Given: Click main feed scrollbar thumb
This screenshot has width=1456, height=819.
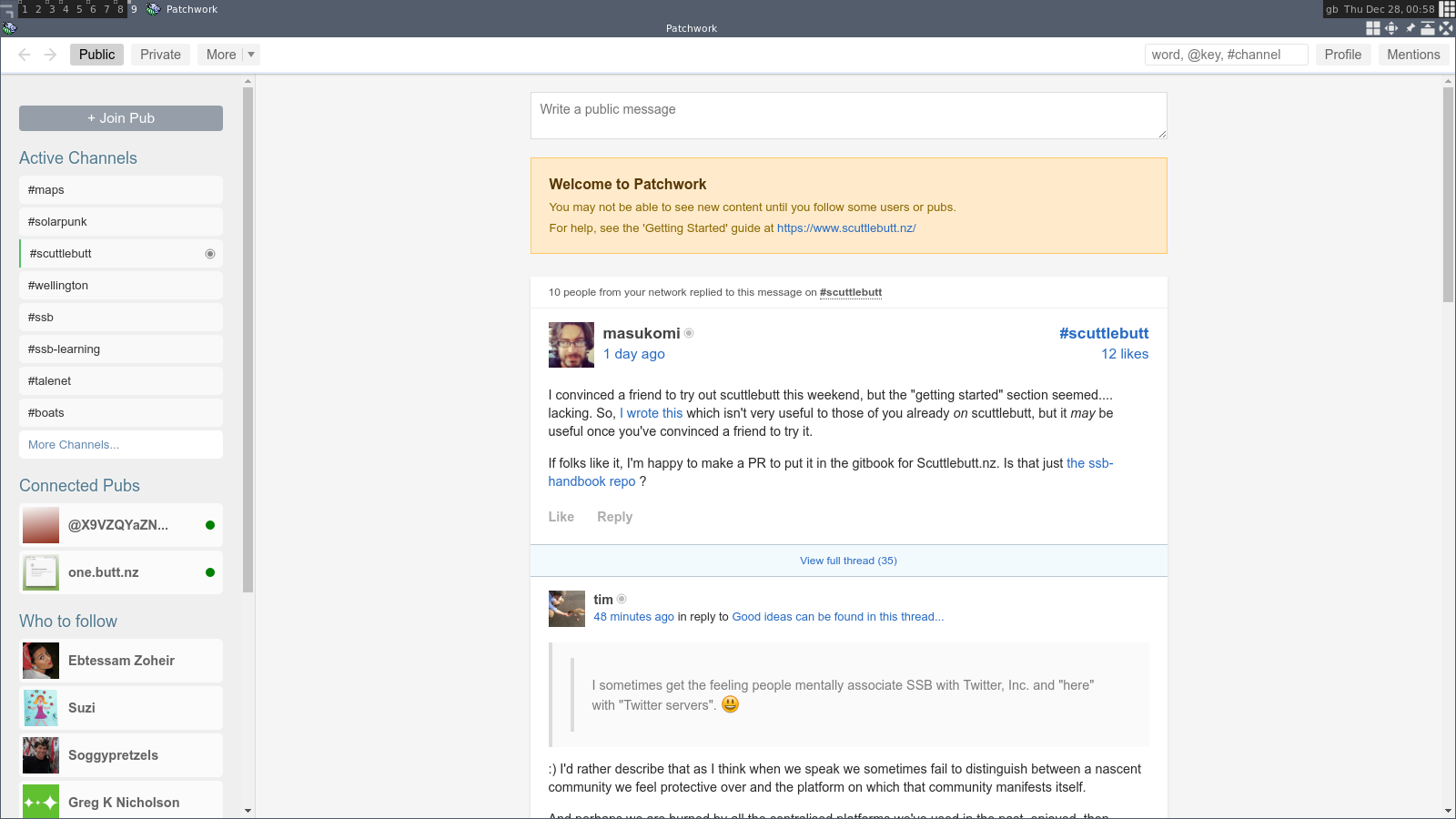Looking at the screenshot, I should (x=1448, y=195).
